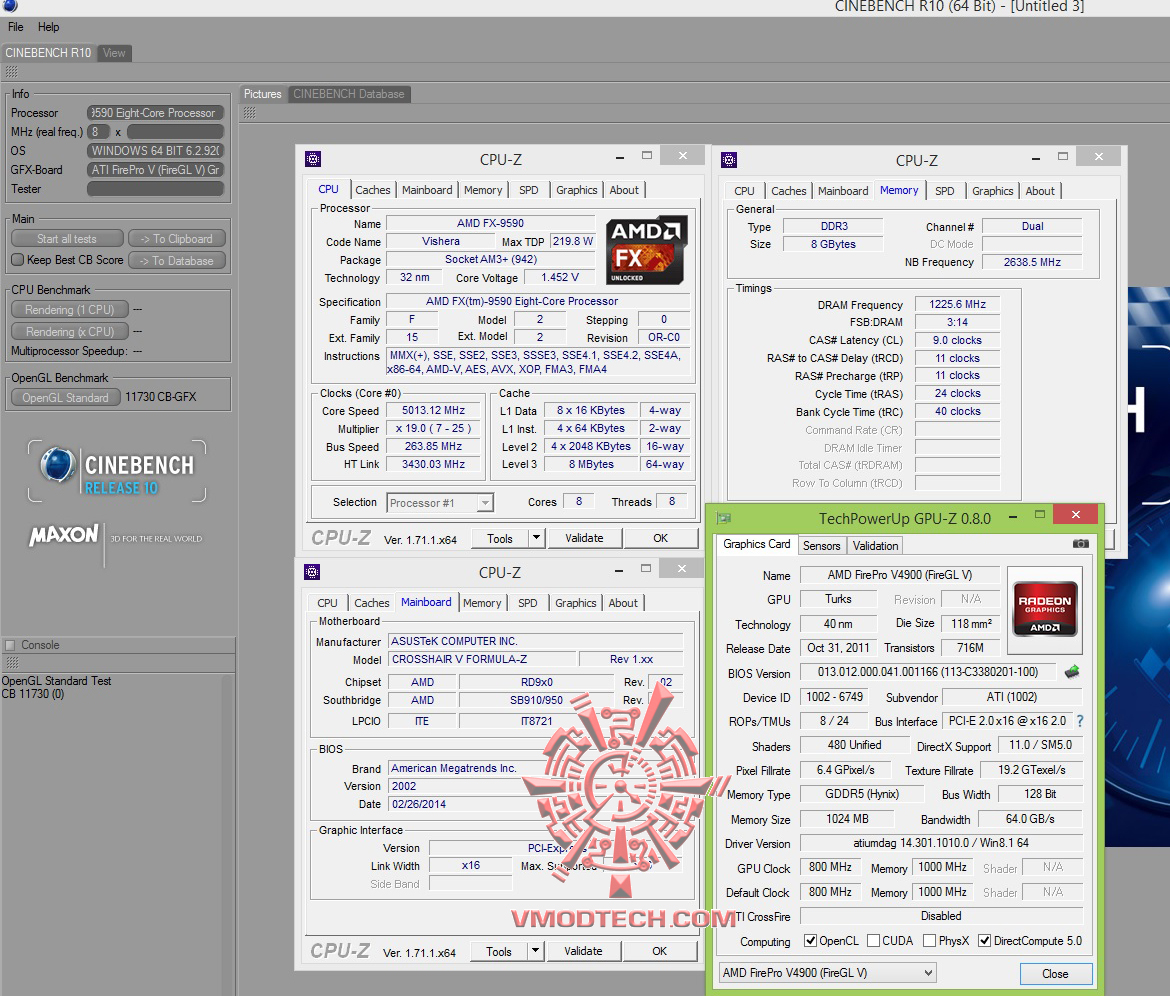Click the console output scrollbar

(228, 834)
